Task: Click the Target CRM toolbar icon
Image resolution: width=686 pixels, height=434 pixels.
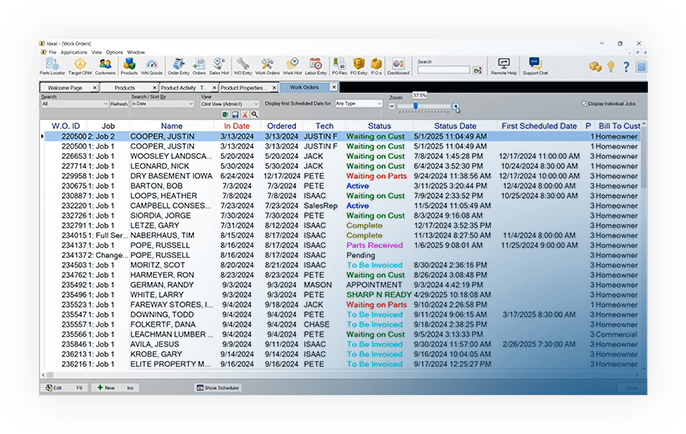Action: tap(79, 66)
